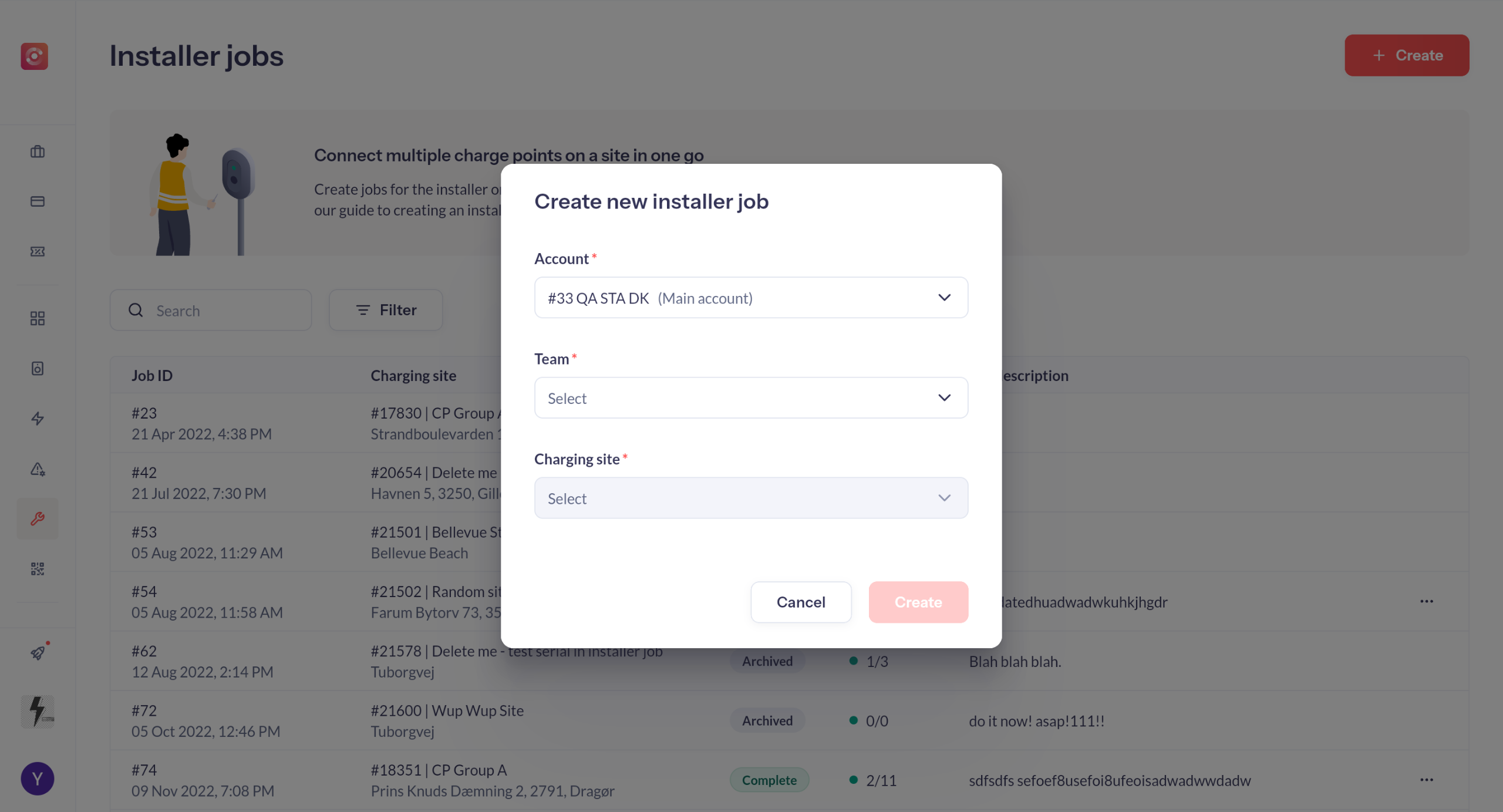Open the QR code sidebar icon
The image size is (1503, 812).
pyautogui.click(x=38, y=568)
